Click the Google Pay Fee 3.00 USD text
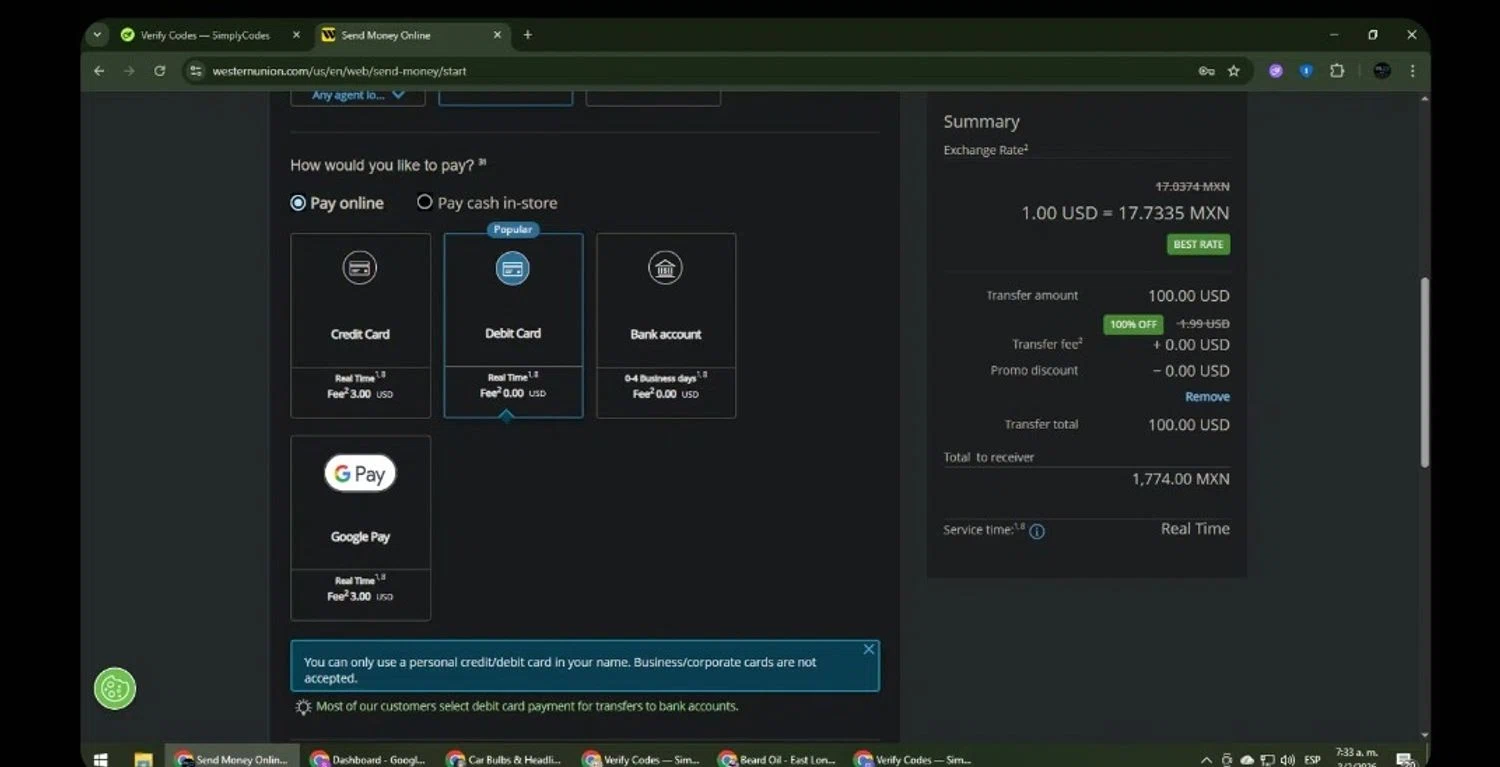This screenshot has height=767, width=1500. (360, 596)
